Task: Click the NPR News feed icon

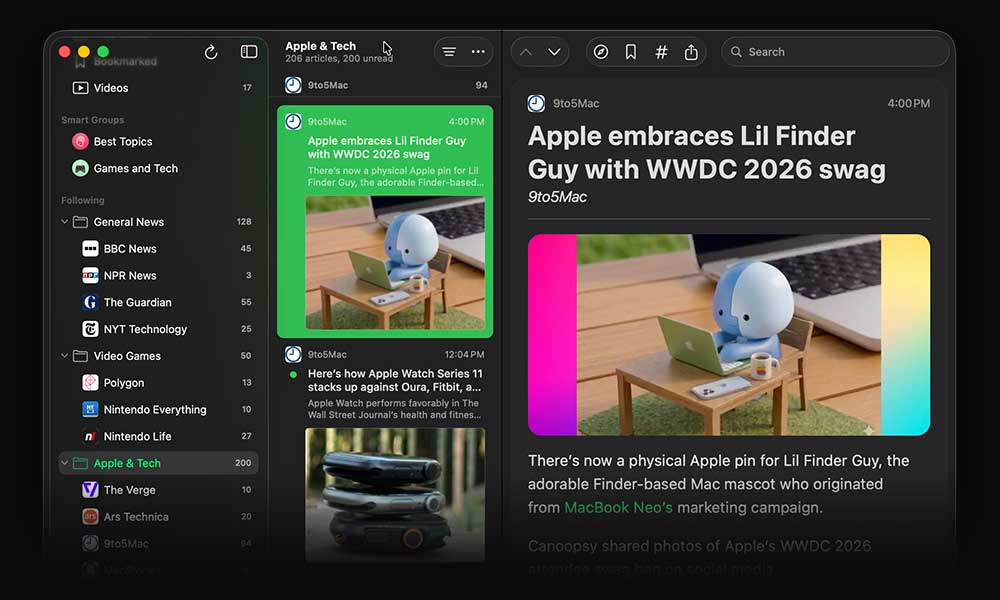Action: coord(91,275)
